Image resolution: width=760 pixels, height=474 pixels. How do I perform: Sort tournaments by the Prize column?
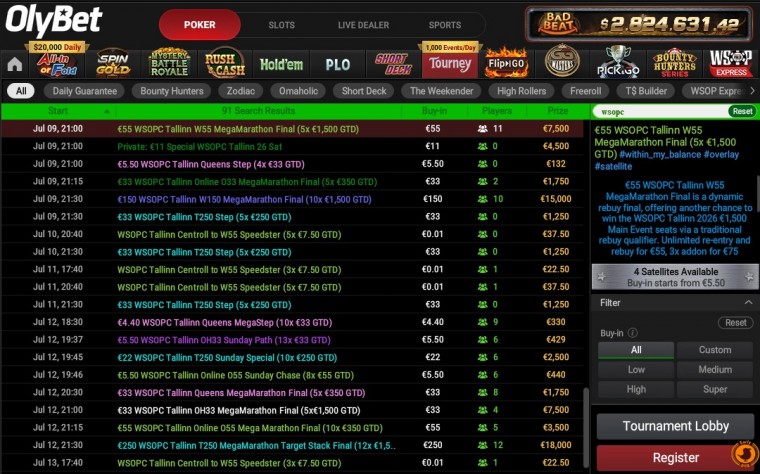pos(557,111)
